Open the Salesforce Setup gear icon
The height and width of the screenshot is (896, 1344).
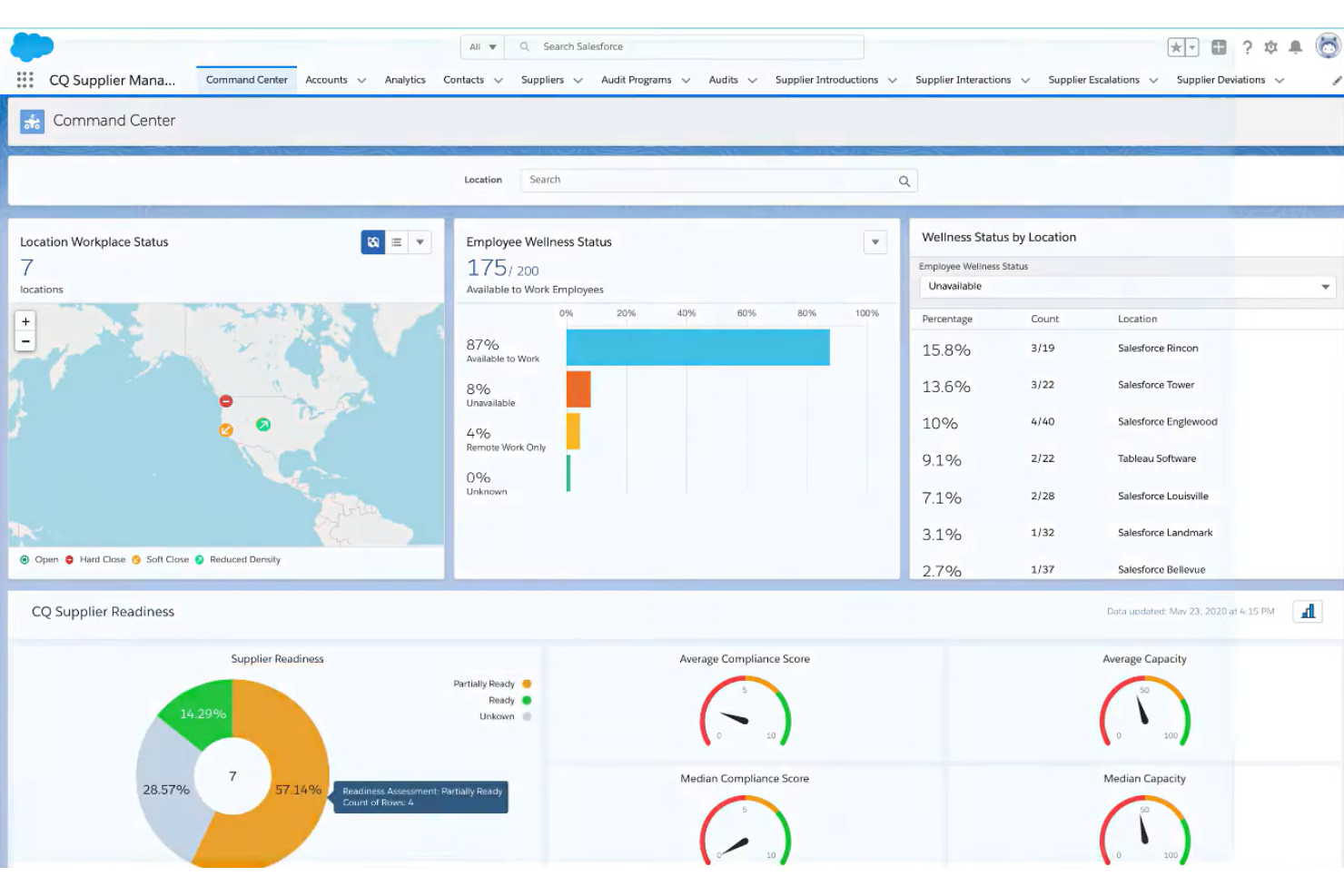click(1270, 47)
